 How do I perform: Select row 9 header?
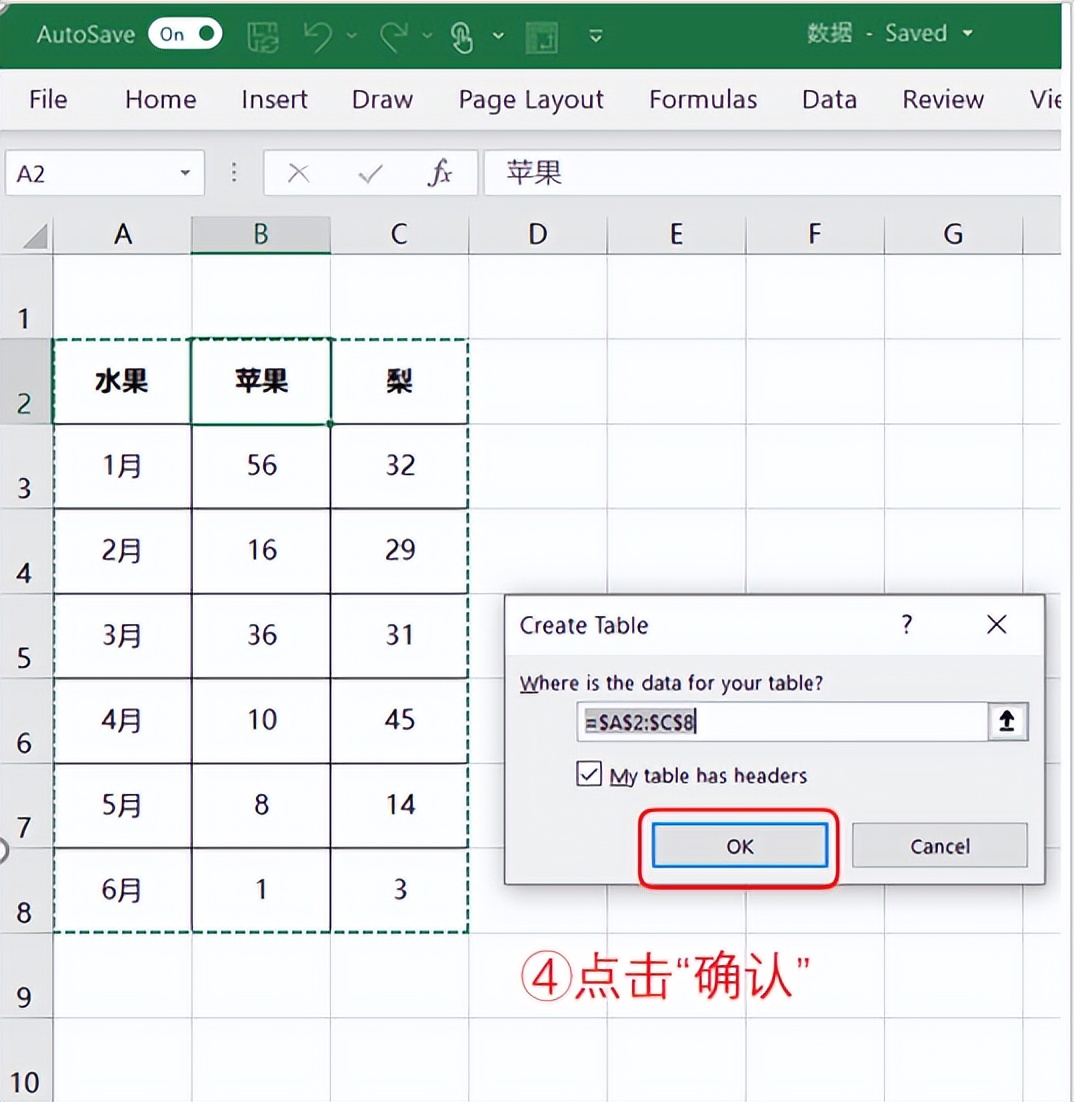26,975
